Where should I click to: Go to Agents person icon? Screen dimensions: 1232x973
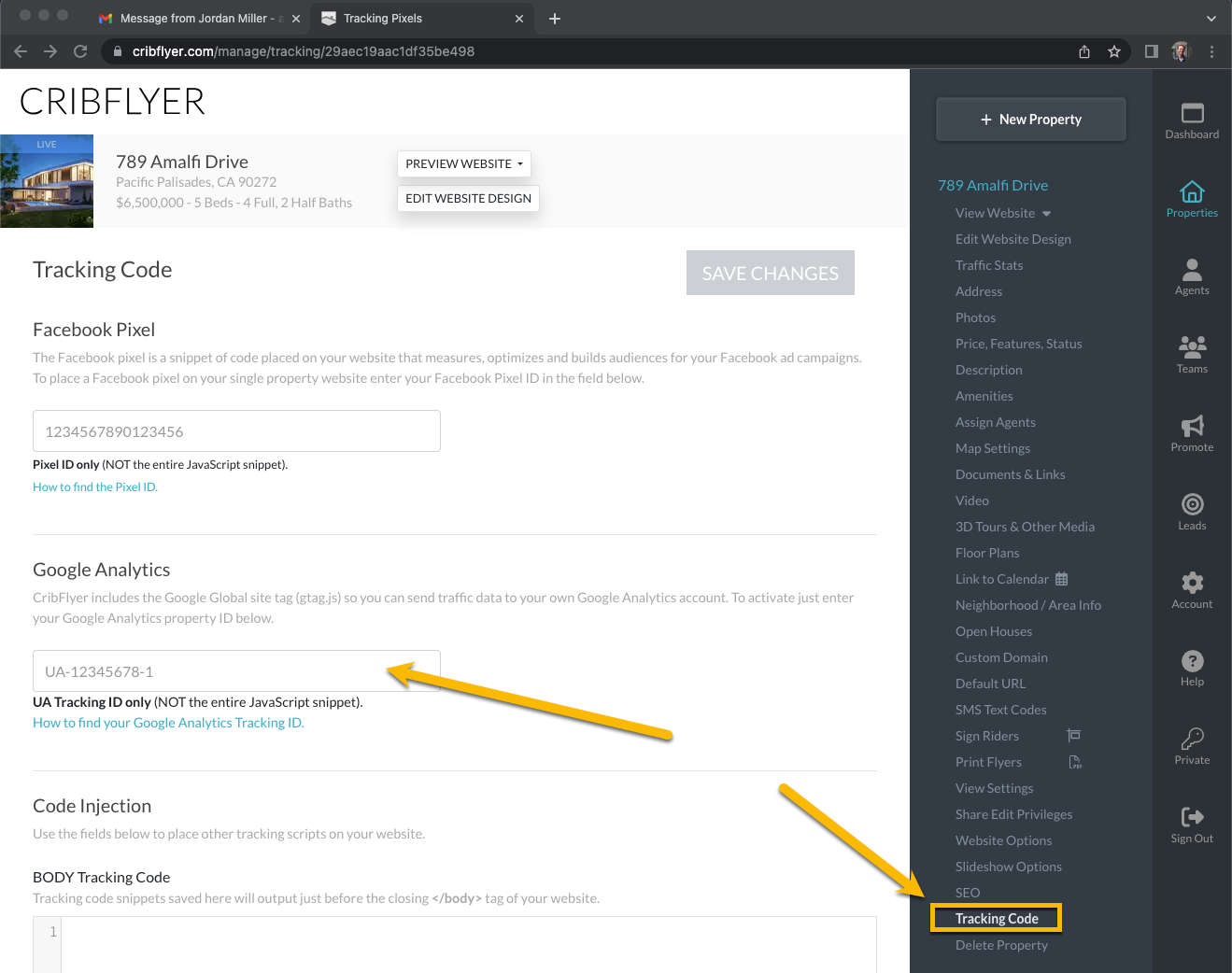click(x=1192, y=270)
